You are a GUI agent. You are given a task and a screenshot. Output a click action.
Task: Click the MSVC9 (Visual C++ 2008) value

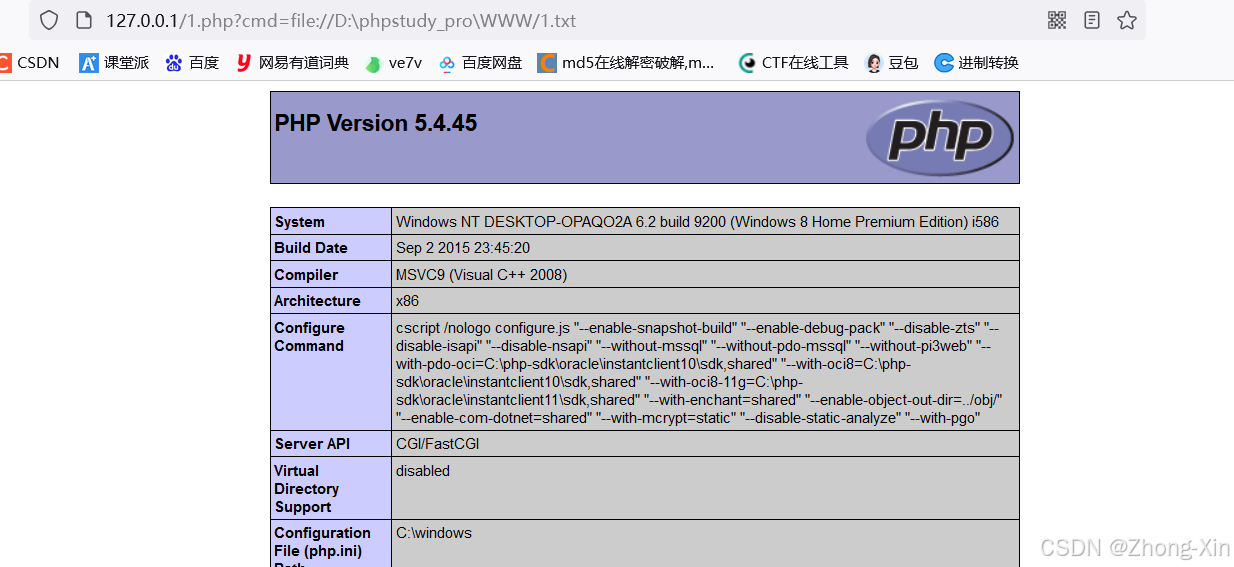(x=481, y=275)
